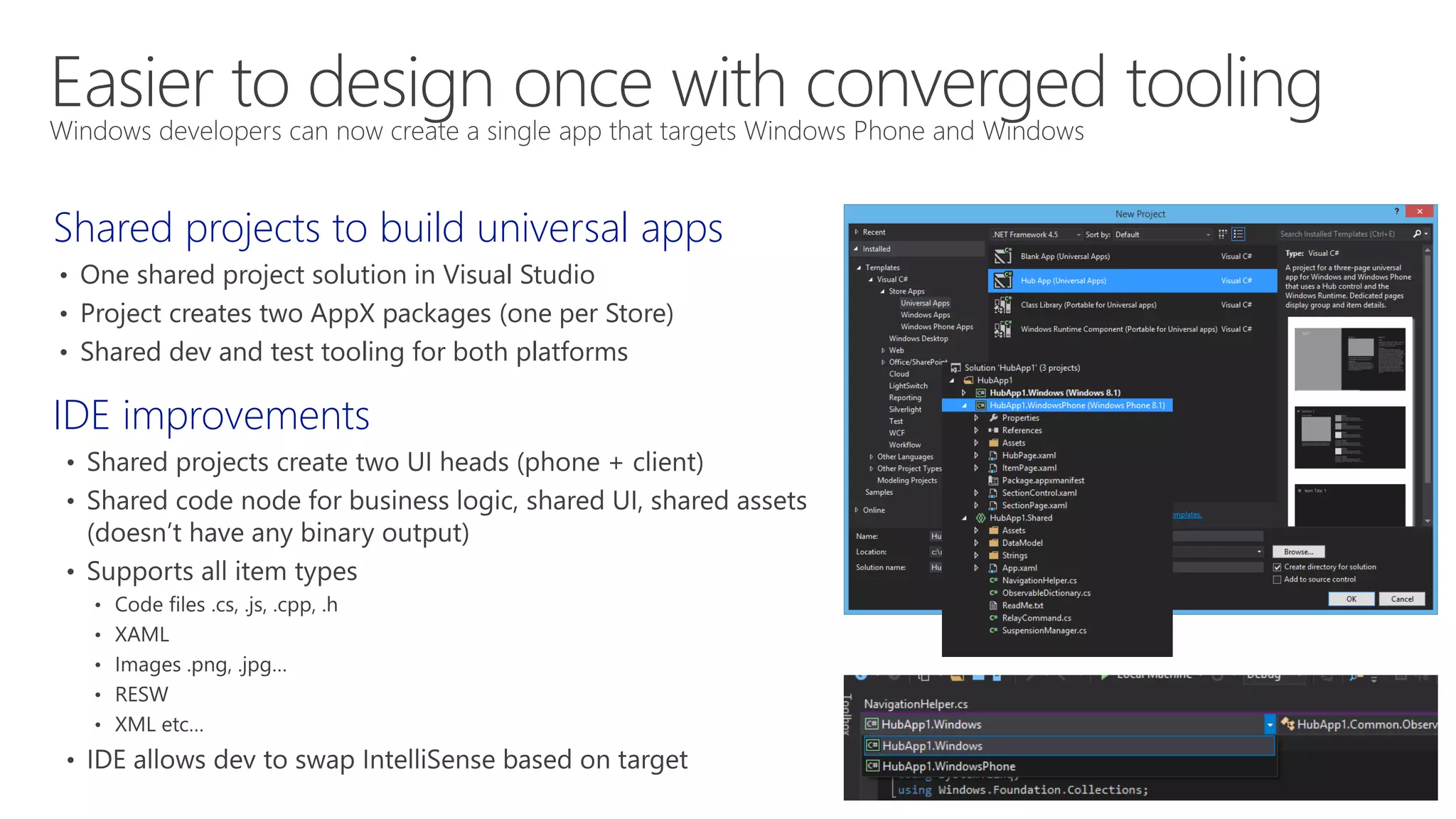Select HubApp1.WindowsPhone in the context list

948,766
